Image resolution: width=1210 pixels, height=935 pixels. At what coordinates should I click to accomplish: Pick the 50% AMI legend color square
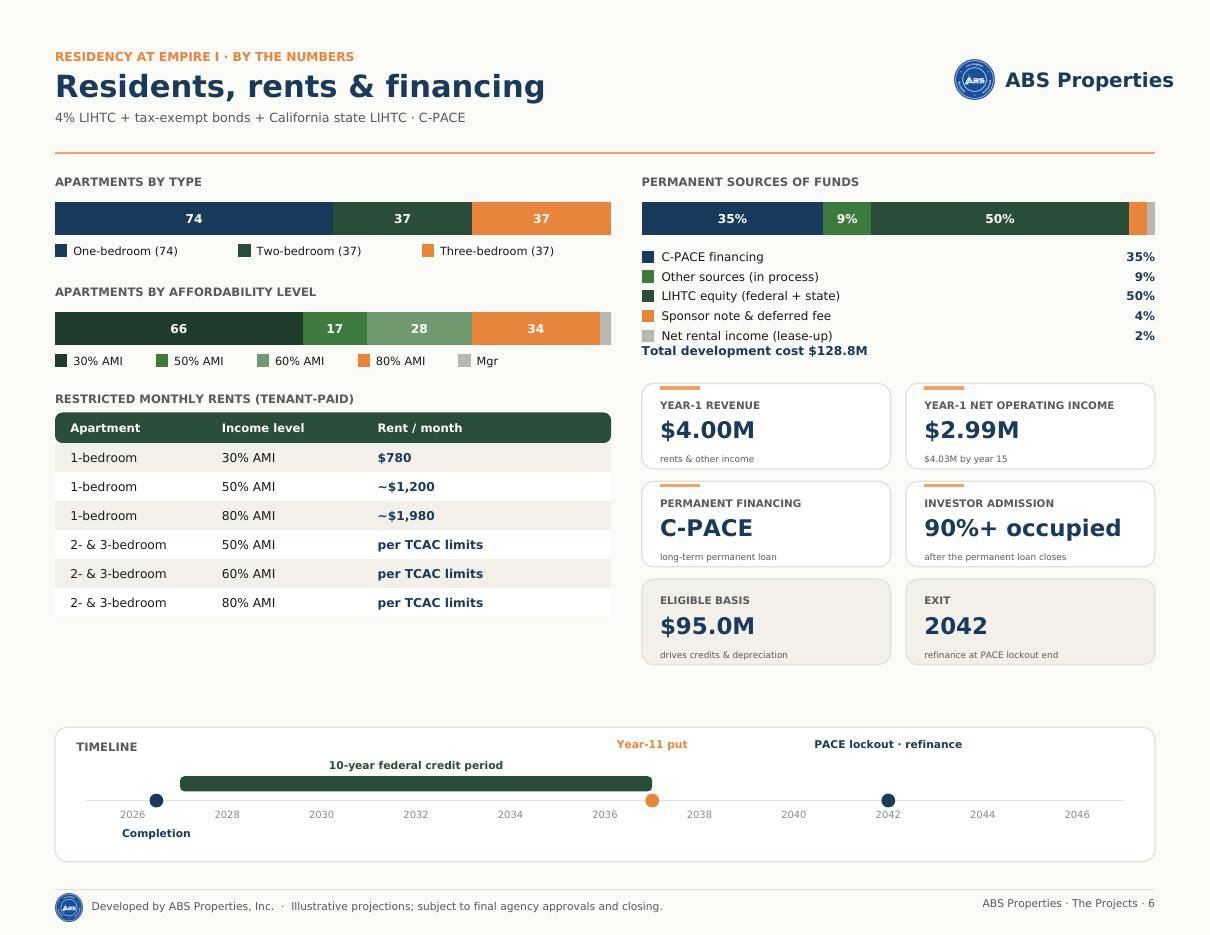pos(162,361)
